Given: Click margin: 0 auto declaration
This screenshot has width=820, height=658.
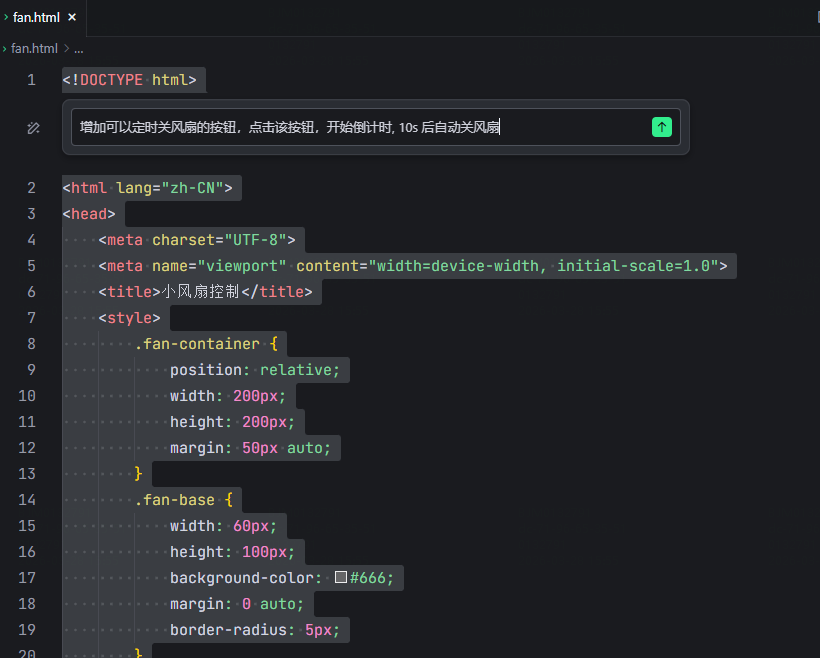Looking at the screenshot, I should [237, 604].
